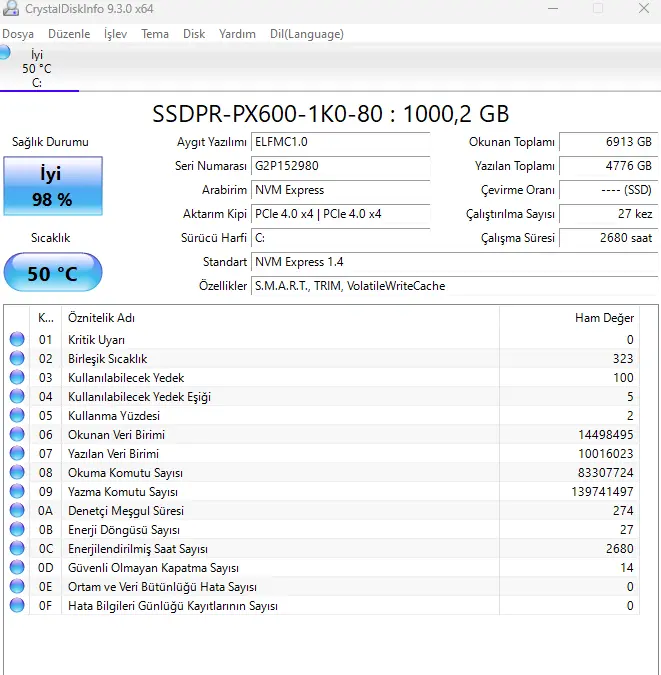This screenshot has width=661, height=675.
Task: Click the status orb for Yazma Komutu Sayısı
Action: tap(17, 491)
